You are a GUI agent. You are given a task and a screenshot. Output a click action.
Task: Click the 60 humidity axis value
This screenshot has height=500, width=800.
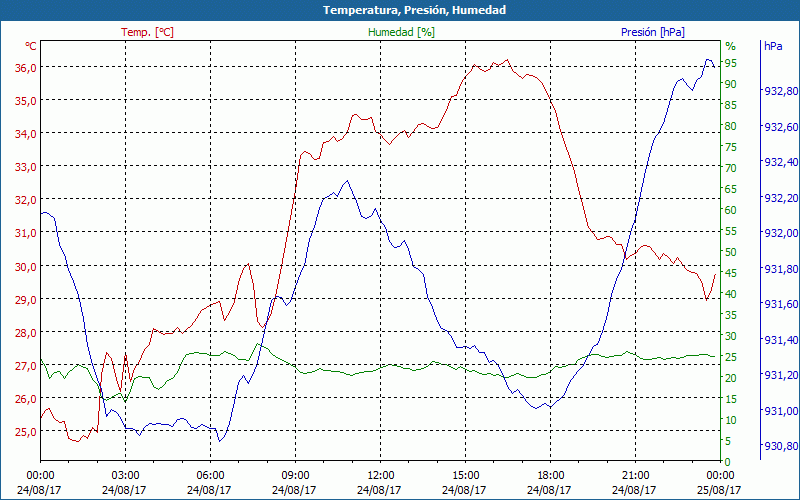731,210
